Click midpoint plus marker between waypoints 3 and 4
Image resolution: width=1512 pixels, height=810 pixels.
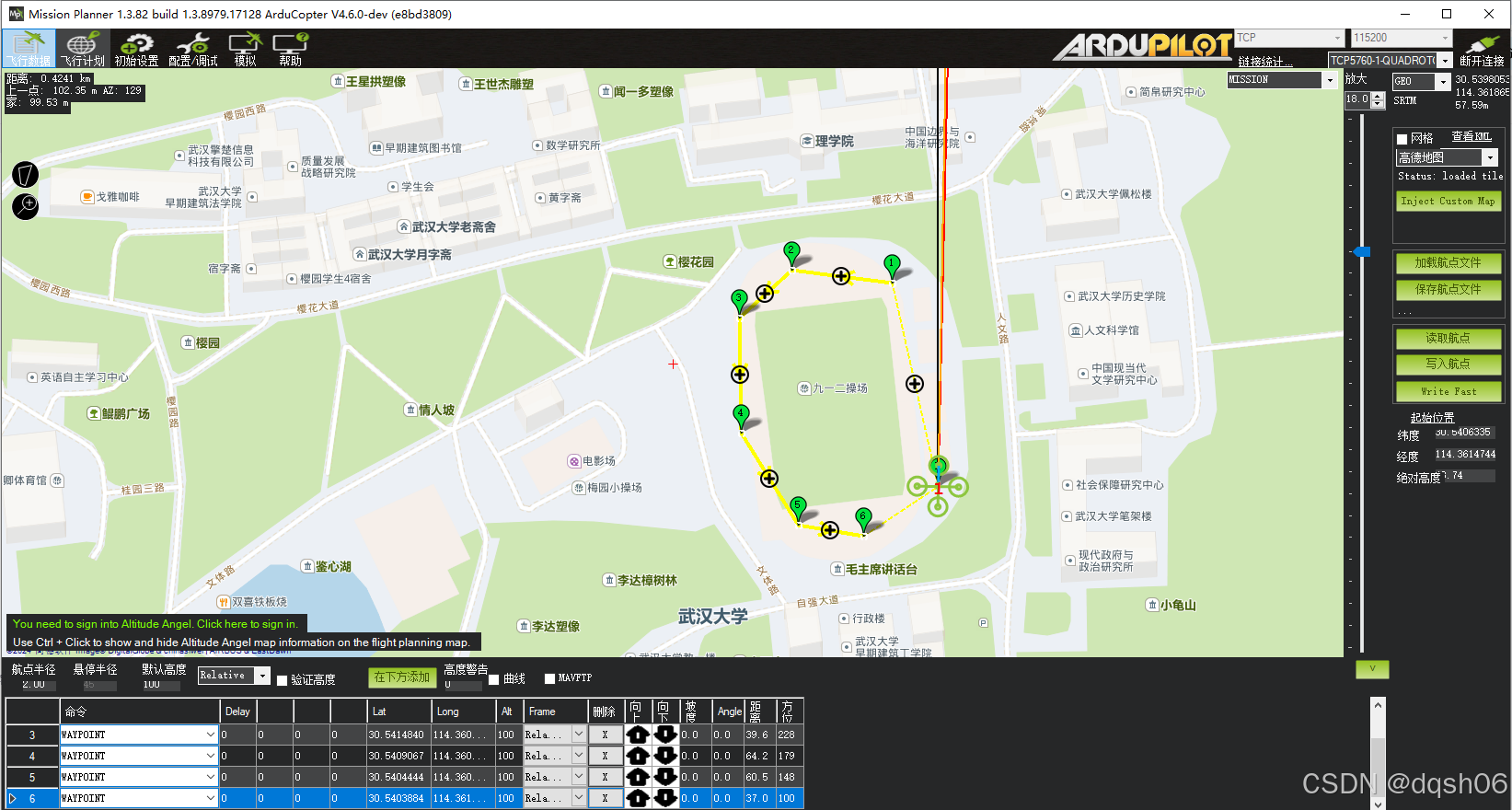[740, 375]
